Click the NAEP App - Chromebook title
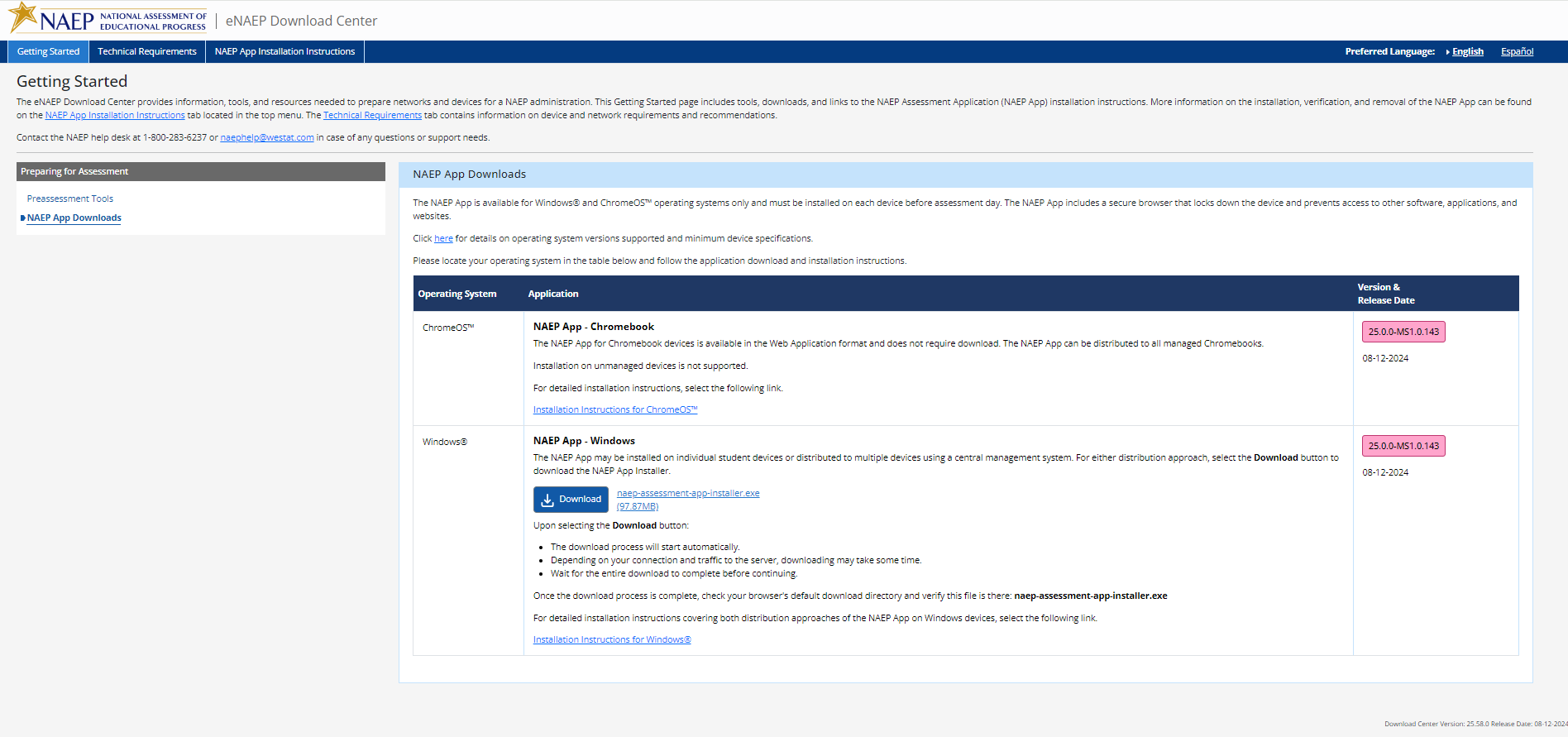The image size is (1568, 737). tap(594, 327)
